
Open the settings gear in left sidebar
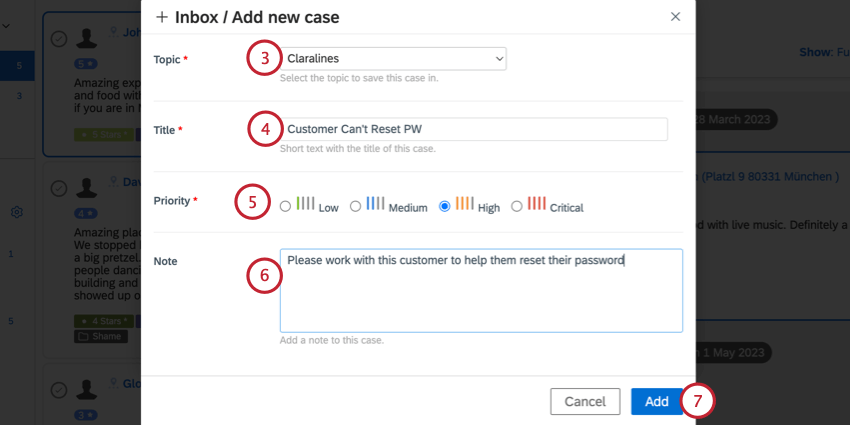click(x=17, y=212)
